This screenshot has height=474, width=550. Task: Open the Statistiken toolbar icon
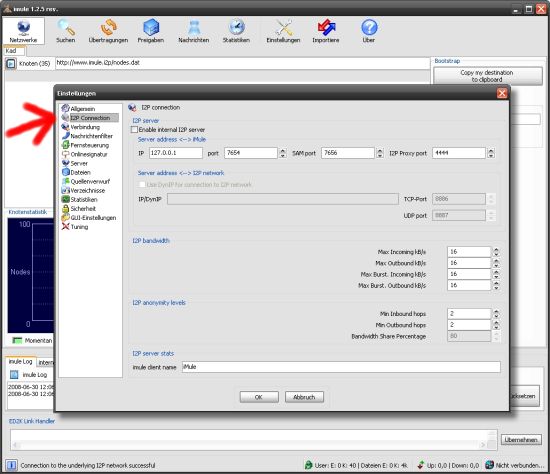coord(236,31)
